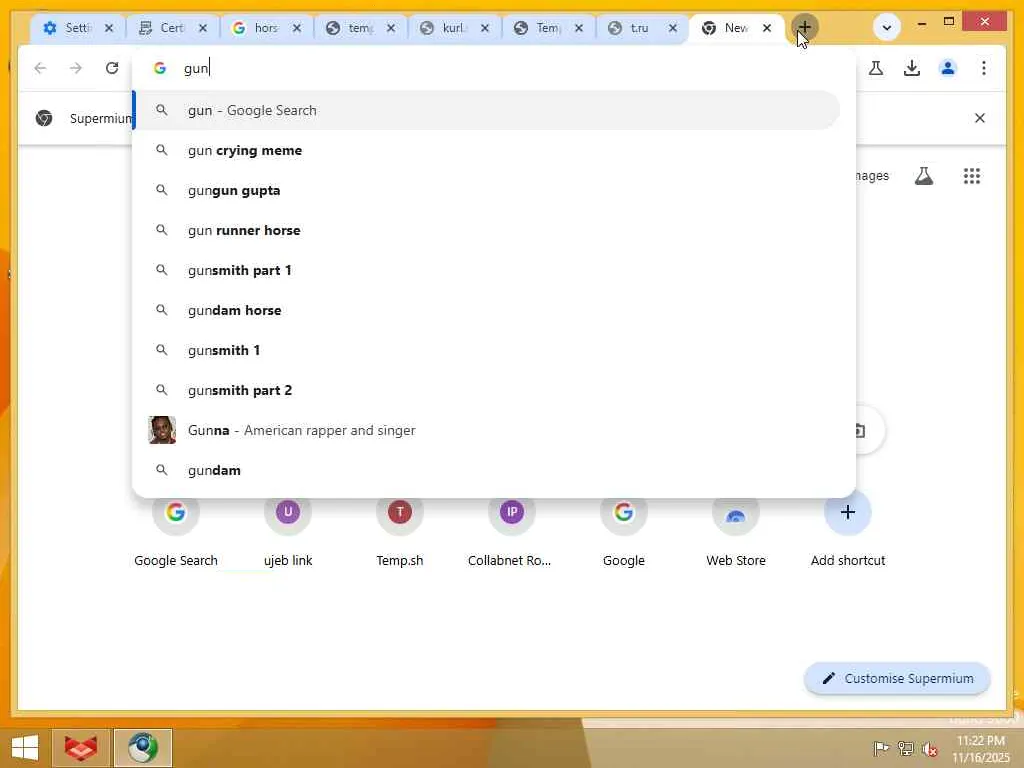
Task: Dismiss the Supermium infobar with X
Action: pos(980,118)
